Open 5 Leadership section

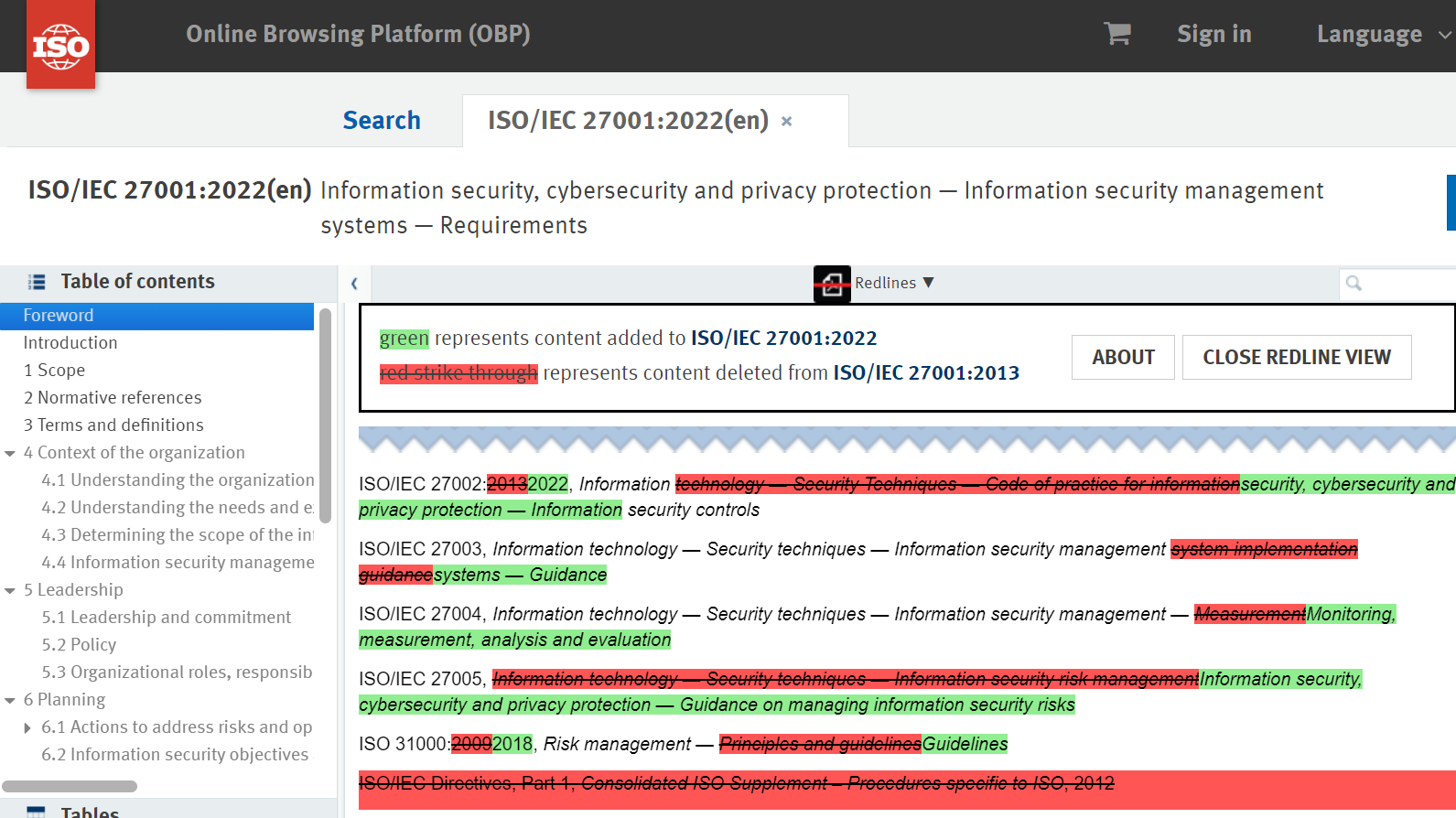coord(73,590)
